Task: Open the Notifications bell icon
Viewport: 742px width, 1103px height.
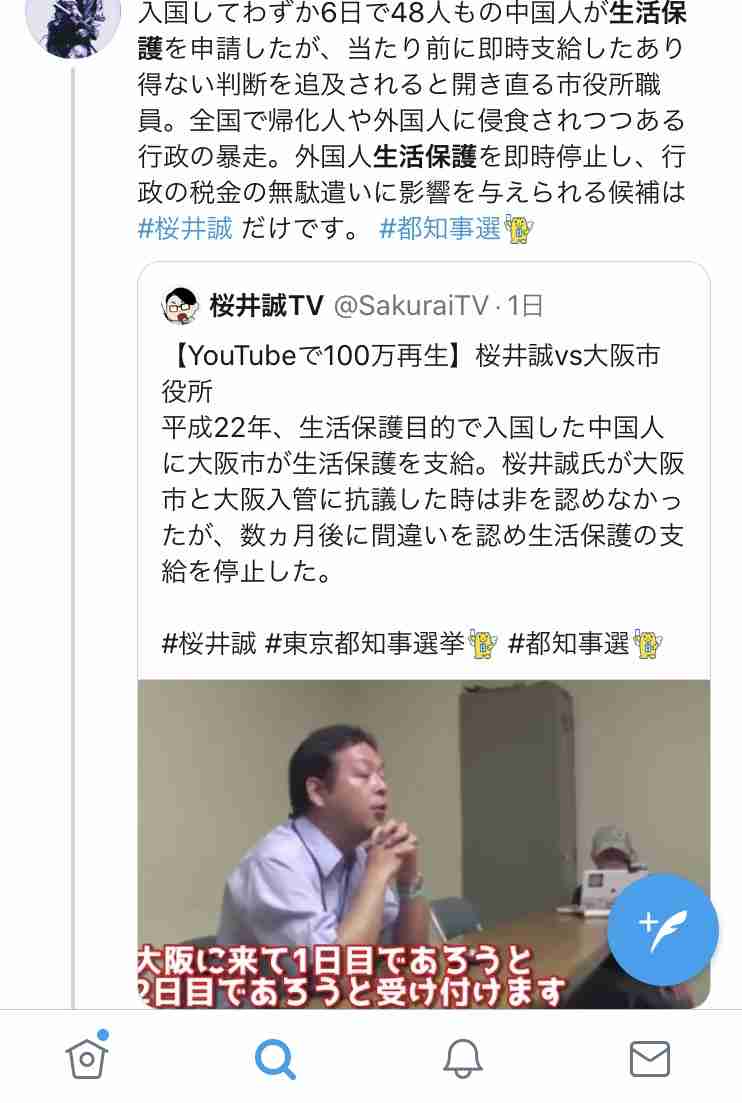Action: coord(462,1058)
